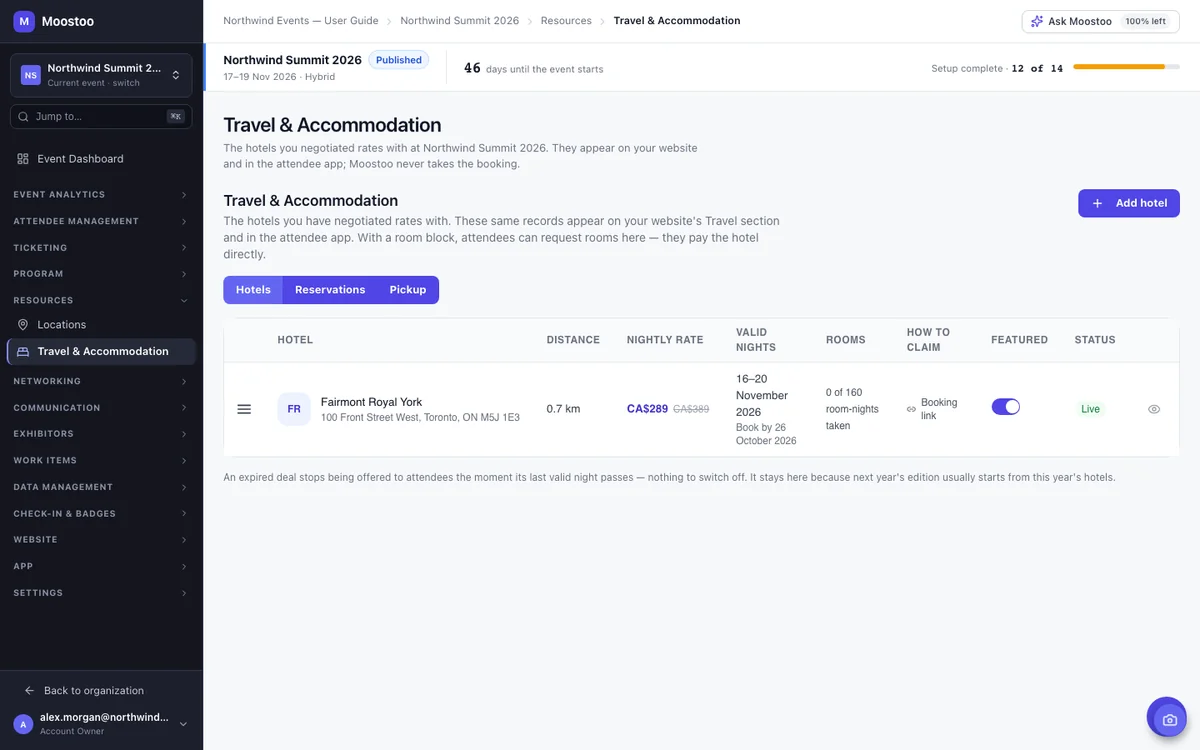Switch to the Reservations tab

pyautogui.click(x=330, y=290)
